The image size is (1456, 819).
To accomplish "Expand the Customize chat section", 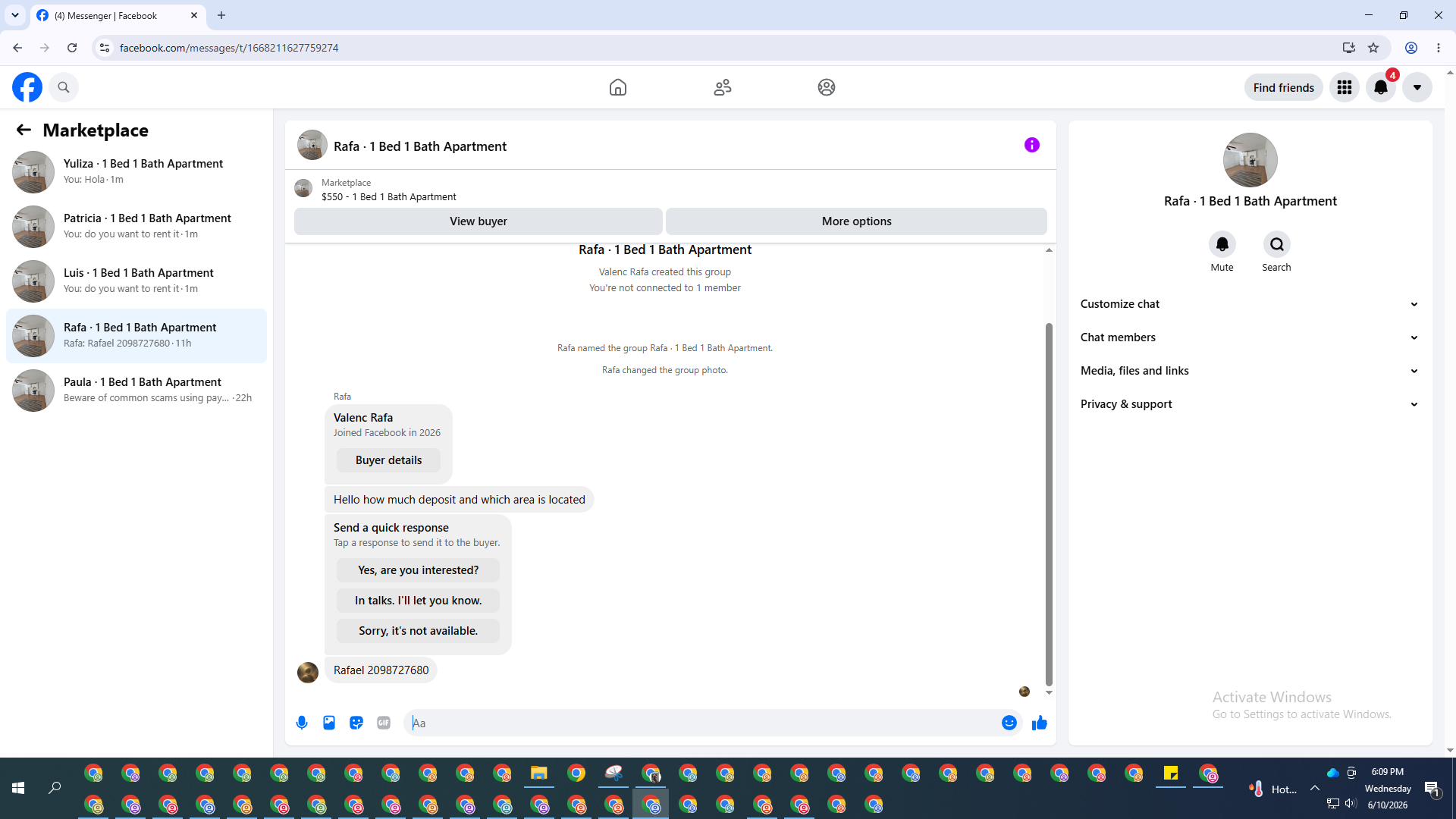I will tap(1250, 304).
